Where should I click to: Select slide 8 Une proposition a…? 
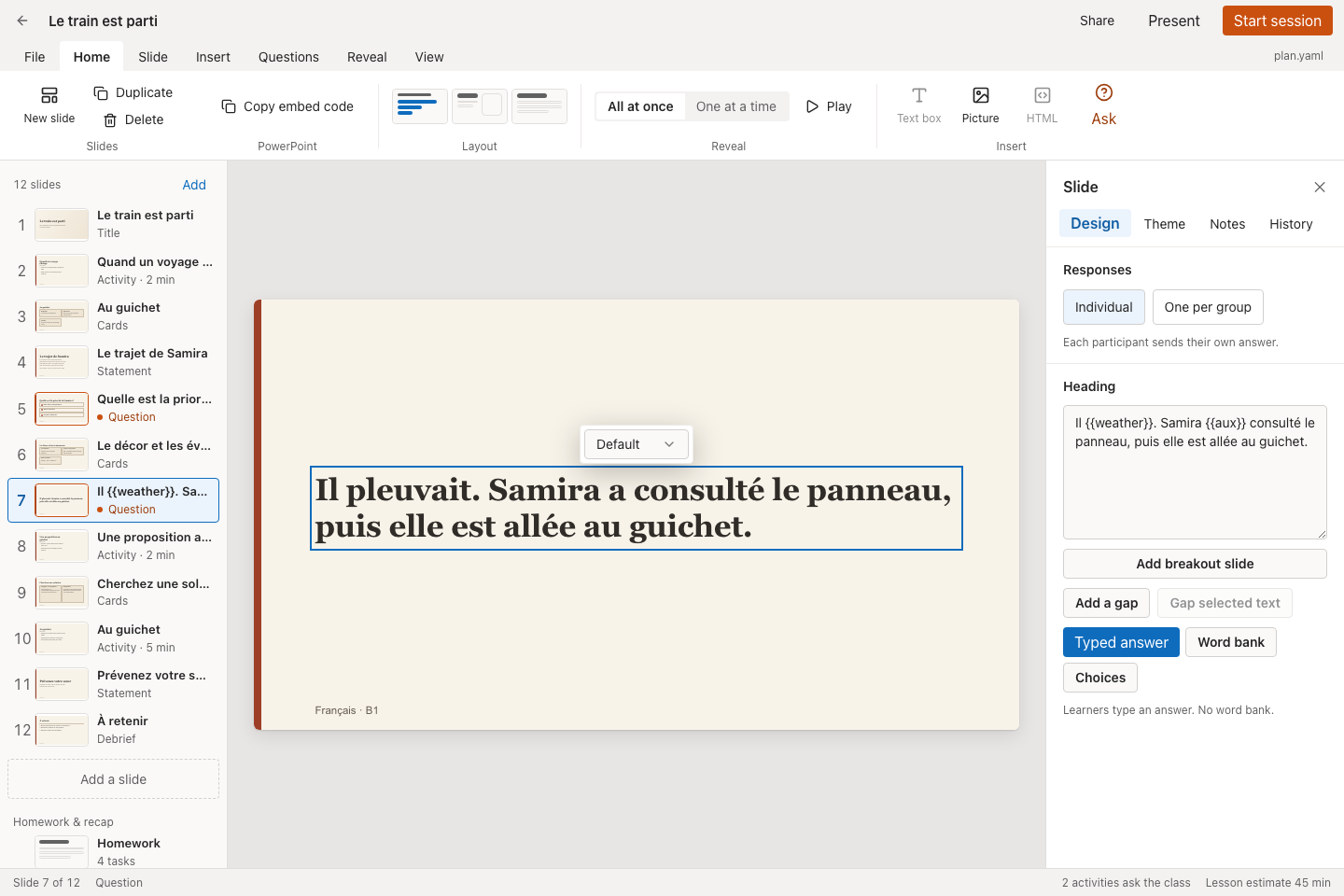(x=113, y=546)
